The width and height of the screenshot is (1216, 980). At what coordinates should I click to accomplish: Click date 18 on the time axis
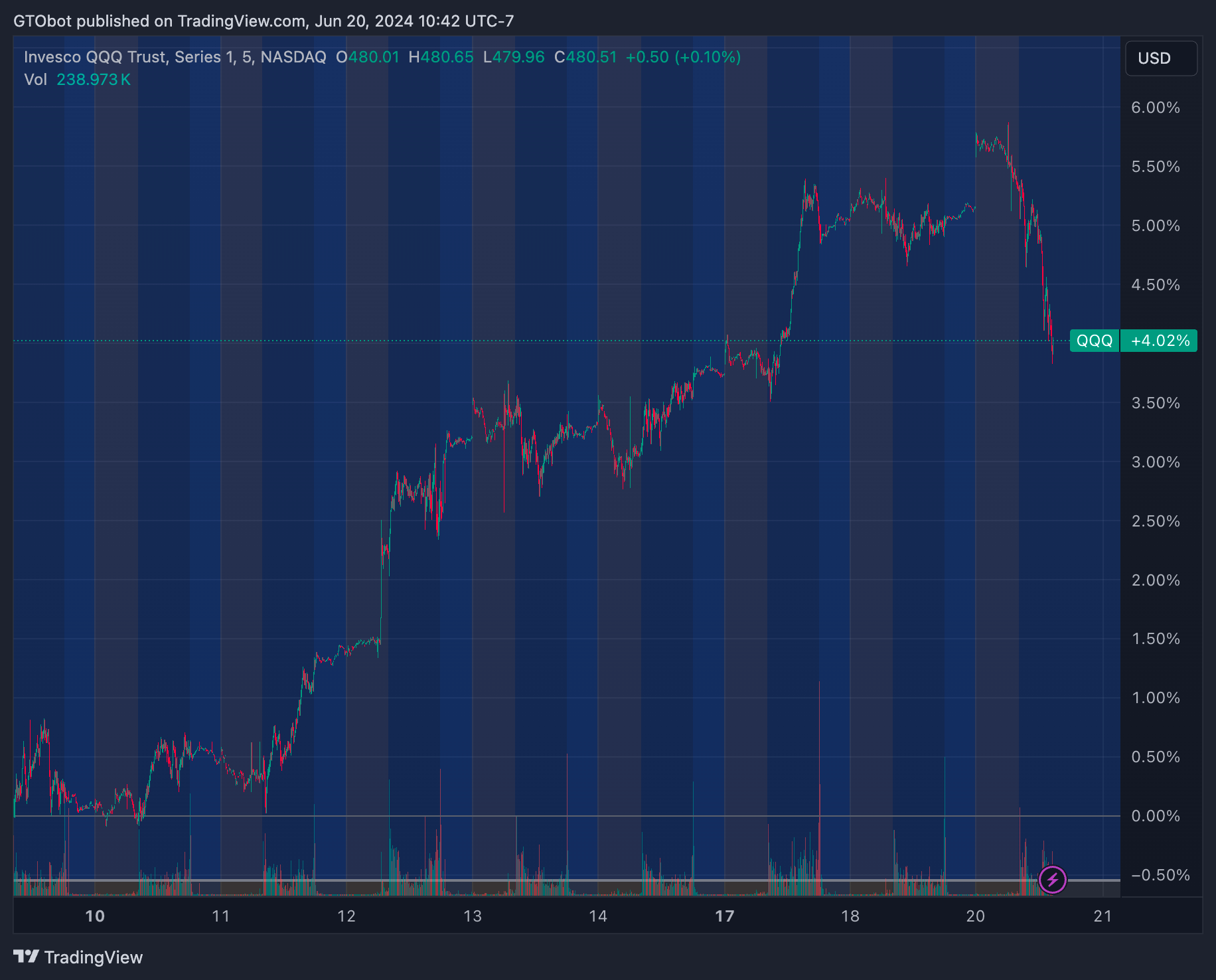(x=850, y=916)
